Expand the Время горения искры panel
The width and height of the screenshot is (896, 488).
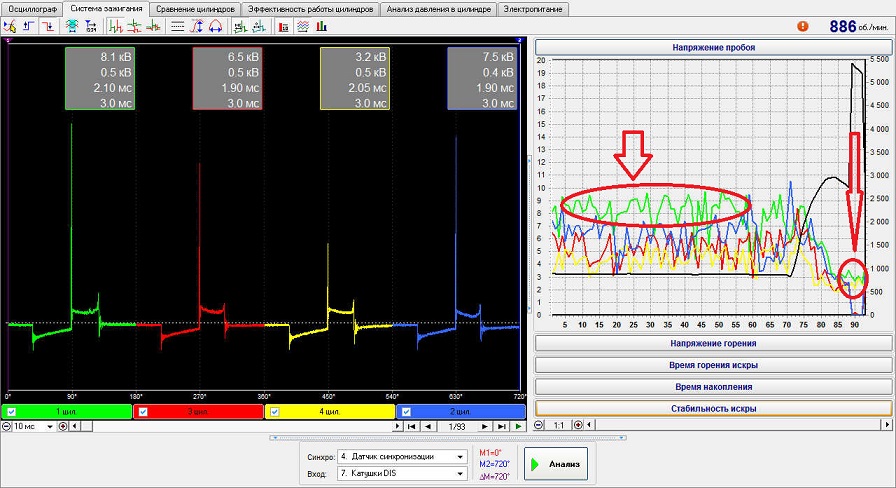(713, 365)
